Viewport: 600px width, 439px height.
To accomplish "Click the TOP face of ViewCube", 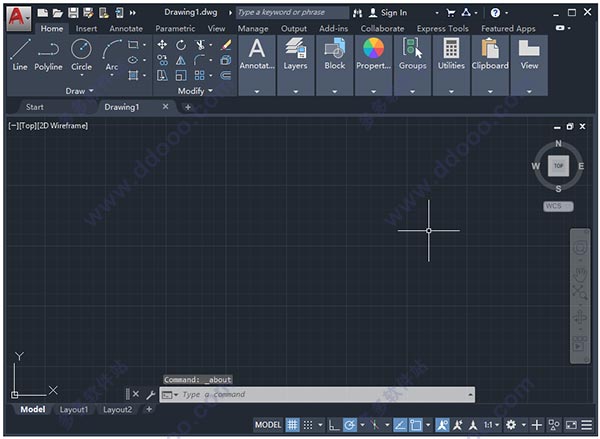I will [558, 166].
